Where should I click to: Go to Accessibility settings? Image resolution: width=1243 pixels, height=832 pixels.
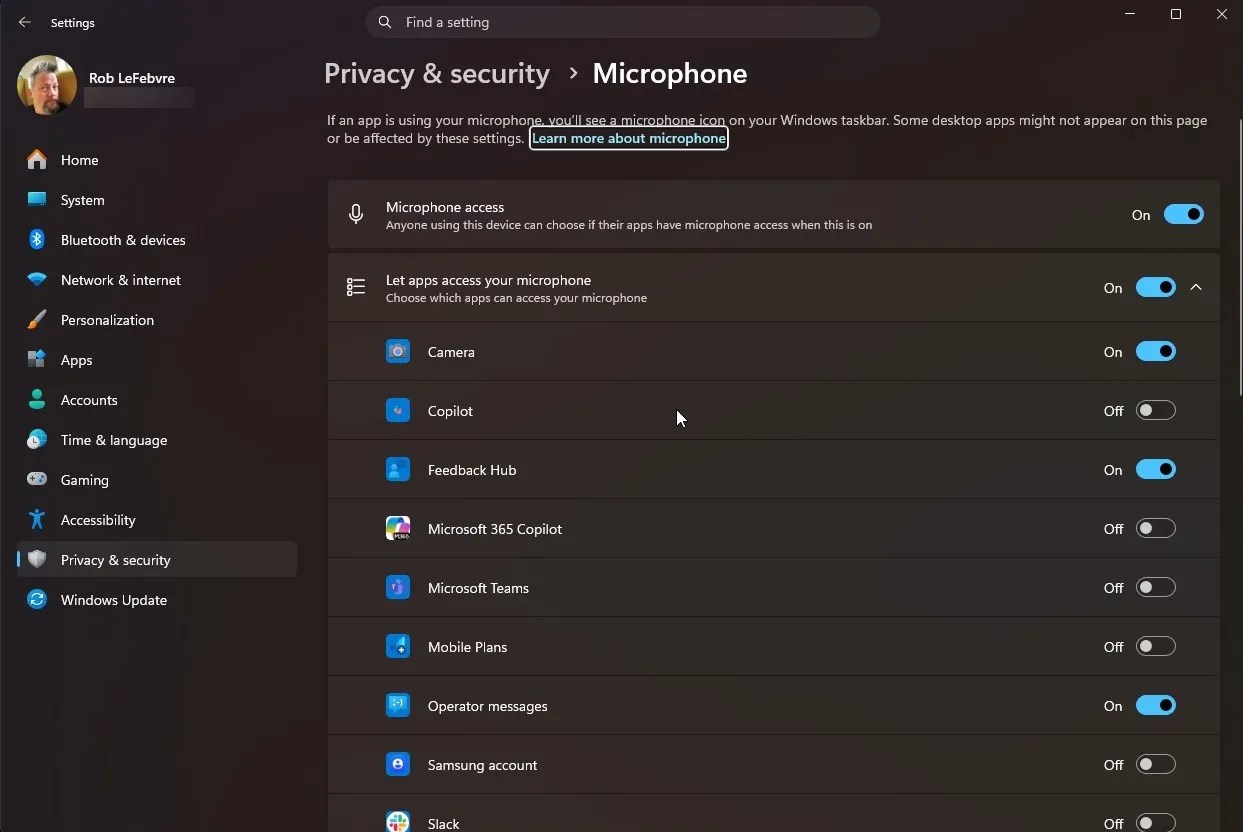pos(157,520)
